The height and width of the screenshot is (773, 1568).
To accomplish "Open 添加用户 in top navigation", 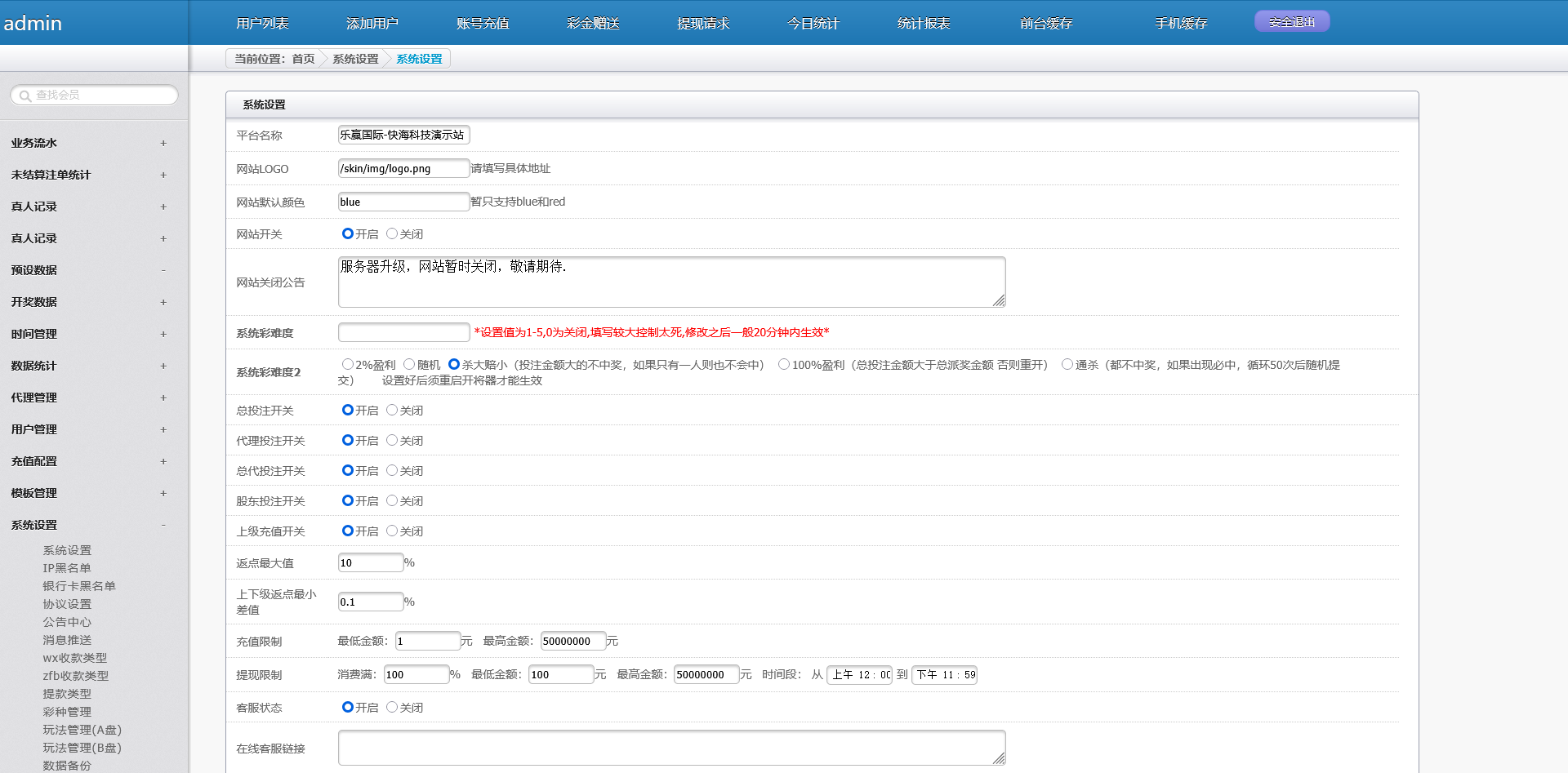I will point(372,23).
